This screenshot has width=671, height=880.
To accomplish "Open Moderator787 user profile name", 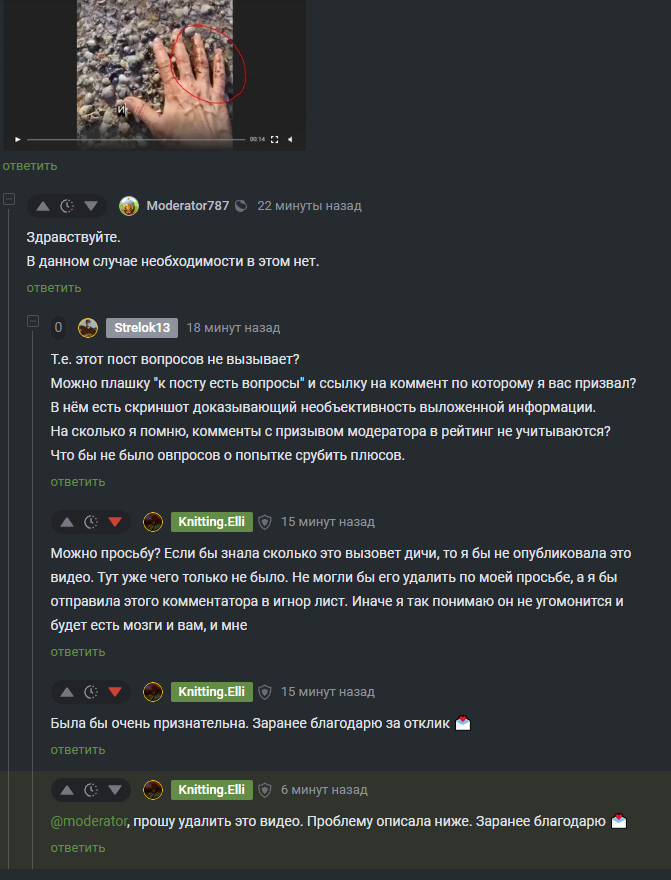I will (187, 206).
